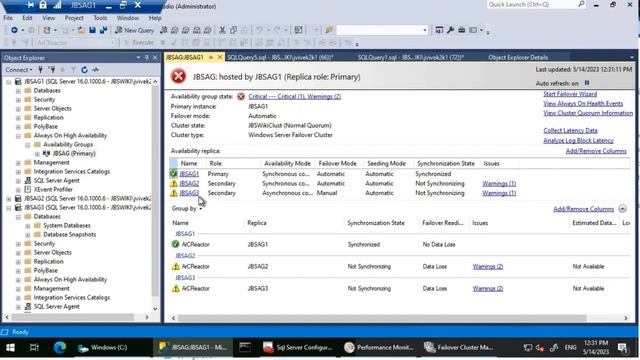This screenshot has width=640, height=360.
Task: Open the JBSAG2 replica link in the replica table
Action: pyautogui.click(x=189, y=184)
